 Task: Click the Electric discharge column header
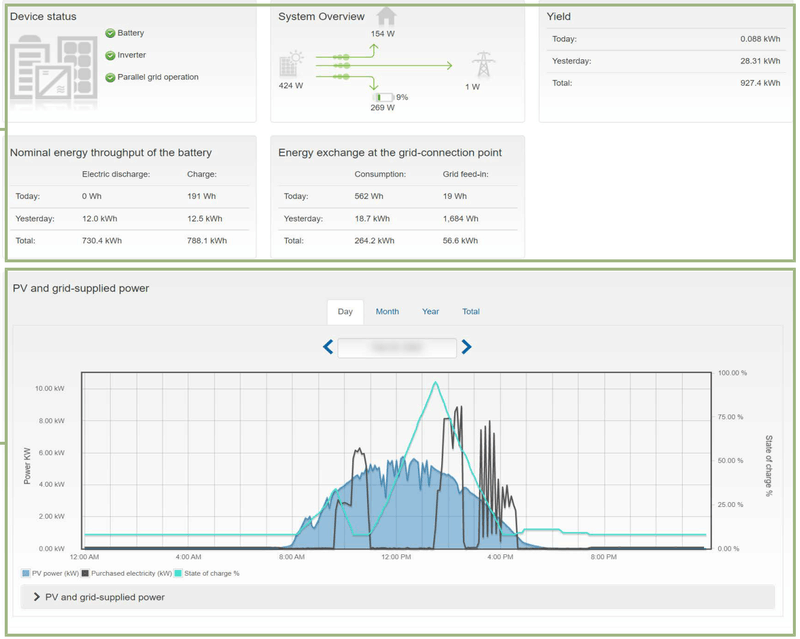pyautogui.click(x=116, y=174)
